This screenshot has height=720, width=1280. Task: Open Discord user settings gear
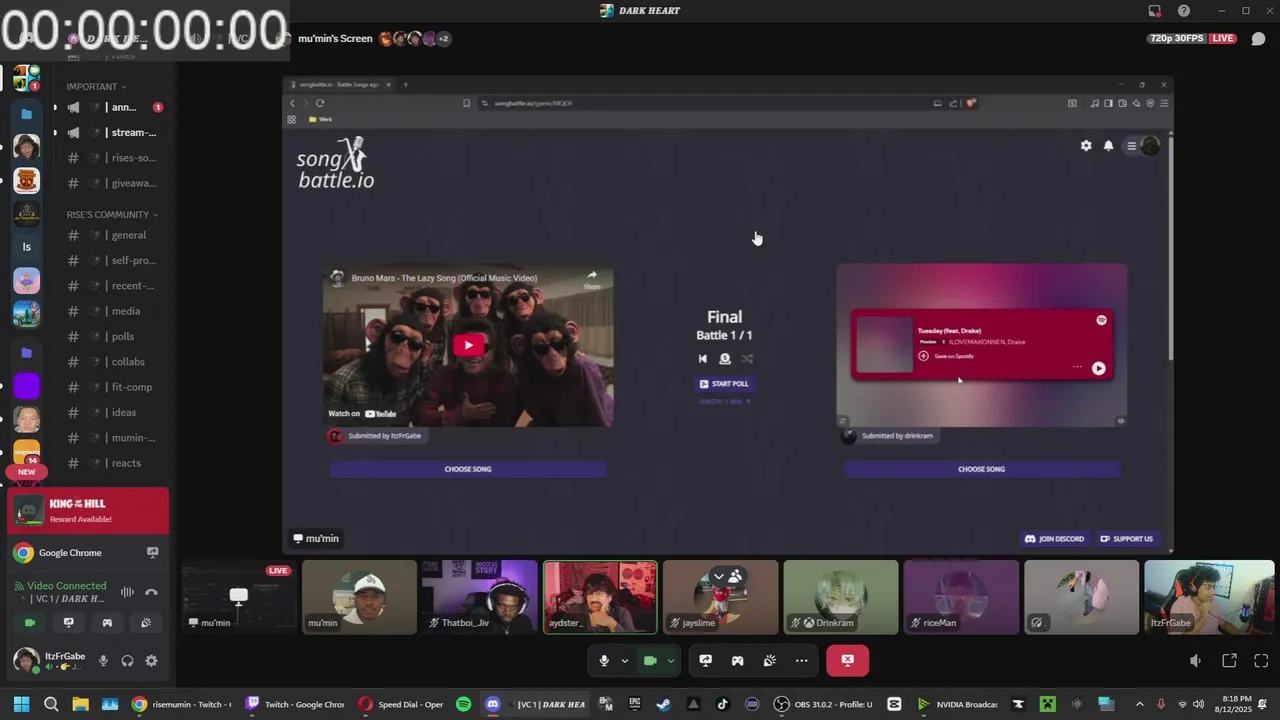tap(151, 661)
